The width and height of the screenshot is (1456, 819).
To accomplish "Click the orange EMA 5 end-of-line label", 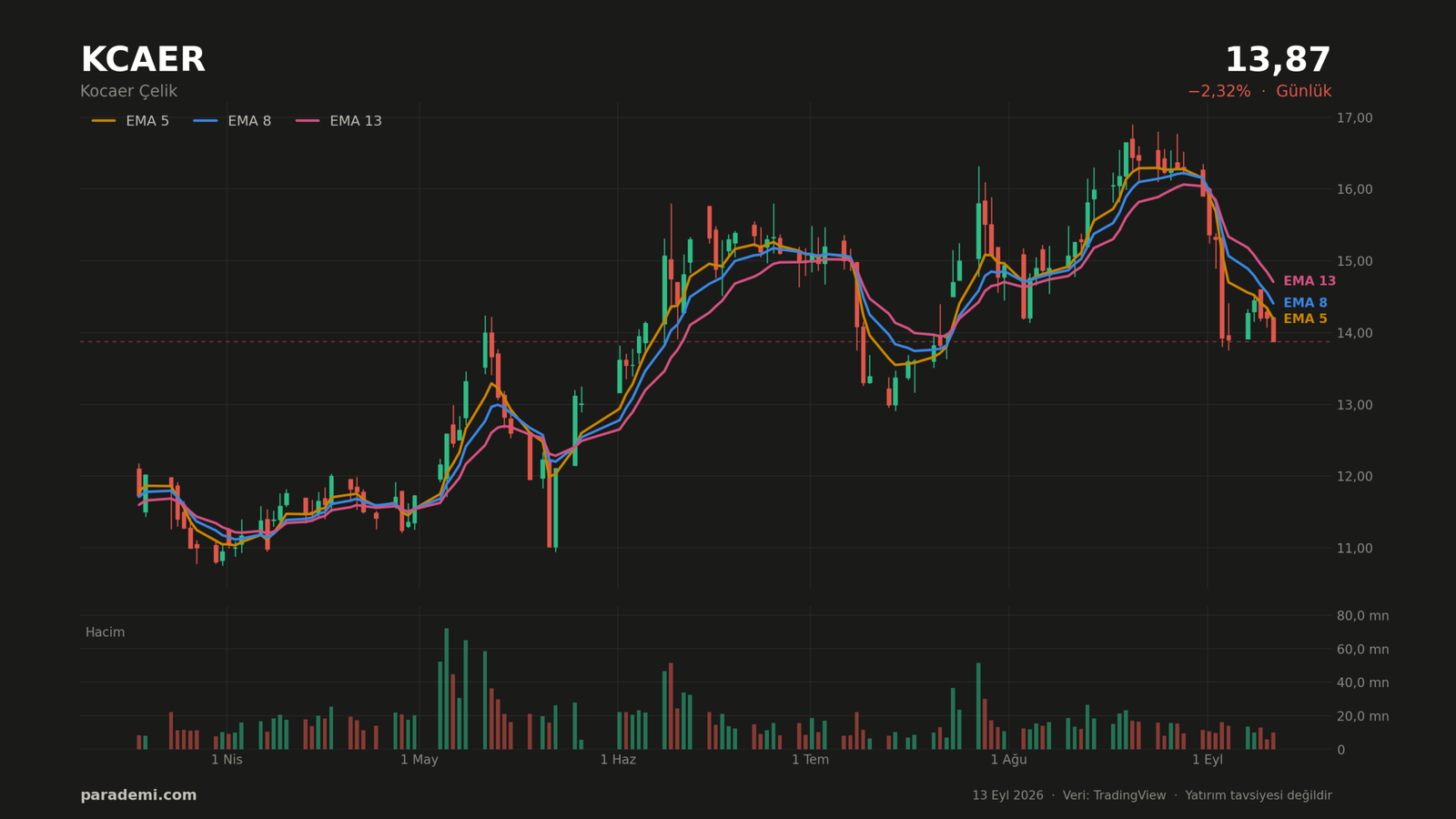I will tap(1305, 319).
